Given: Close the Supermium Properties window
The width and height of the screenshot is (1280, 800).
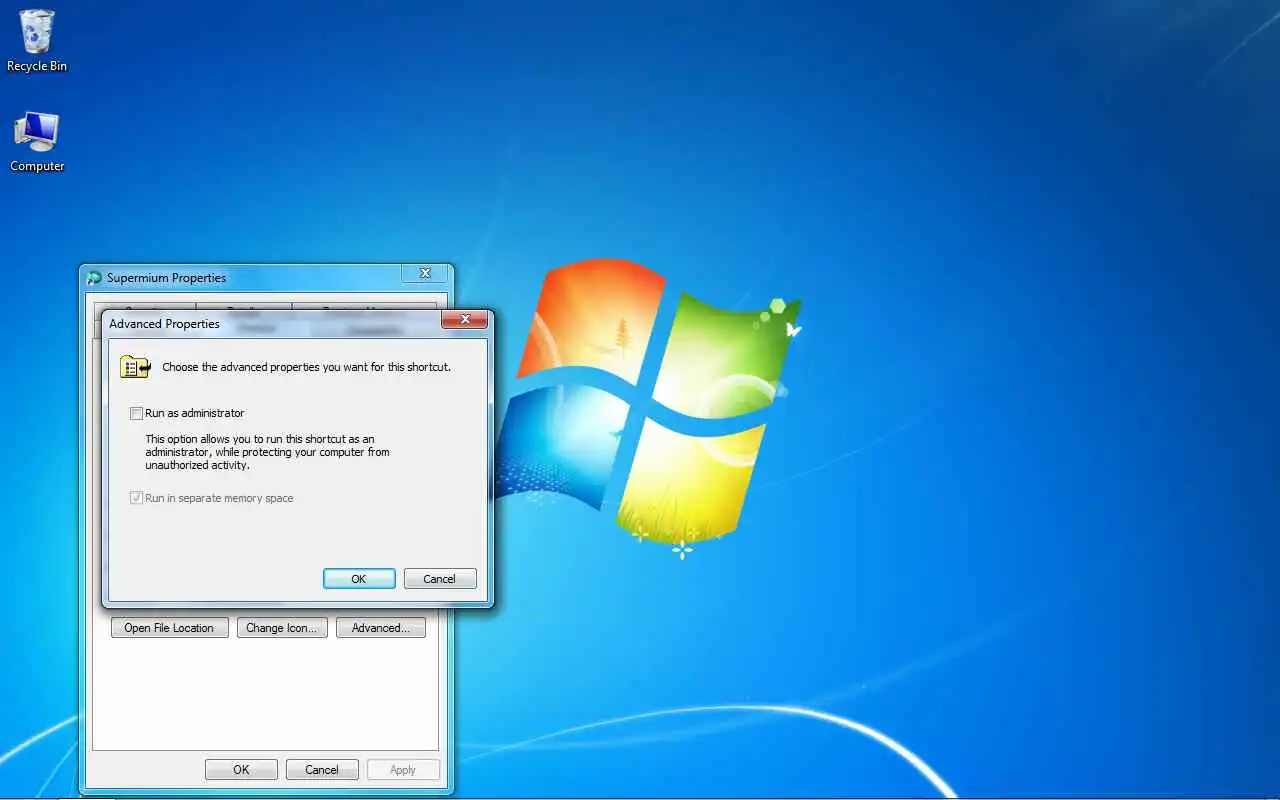Looking at the screenshot, I should coord(425,273).
